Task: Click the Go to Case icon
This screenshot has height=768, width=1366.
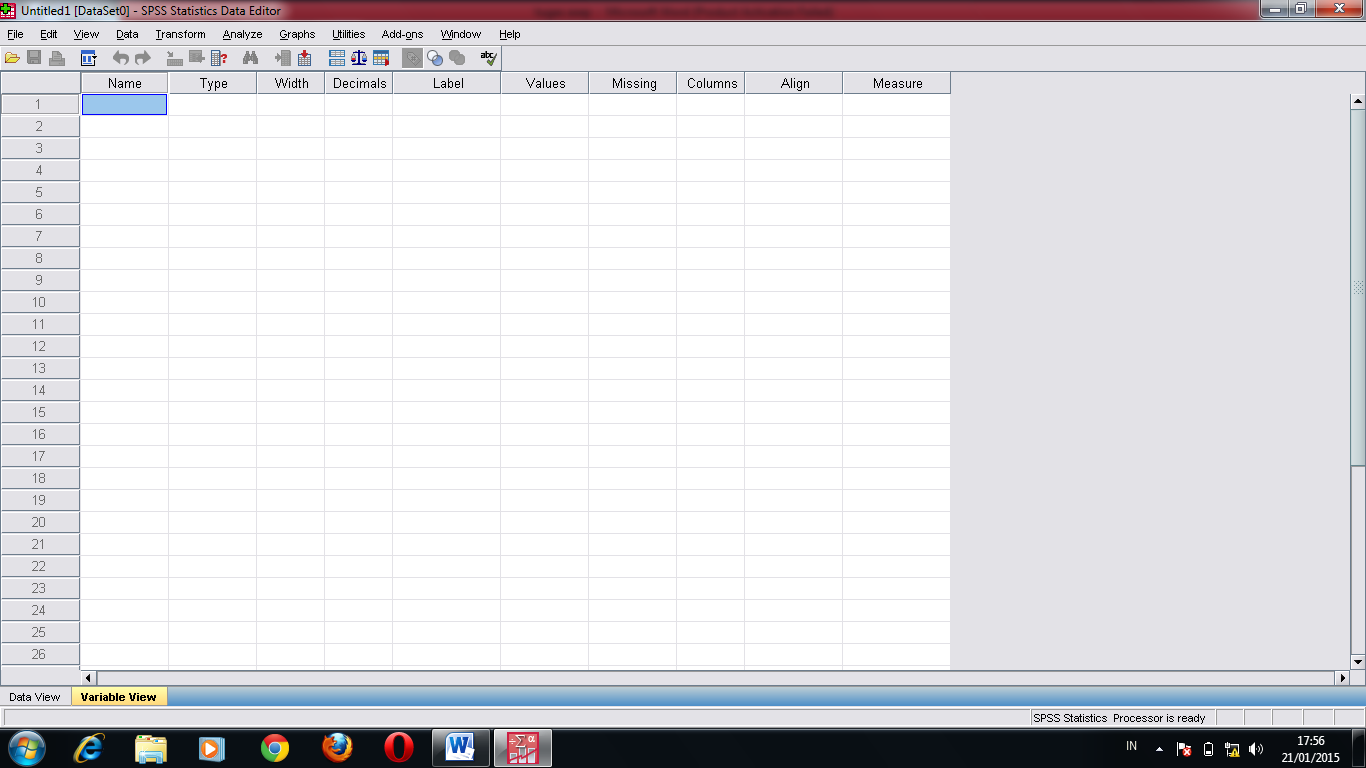Action: pos(174,58)
